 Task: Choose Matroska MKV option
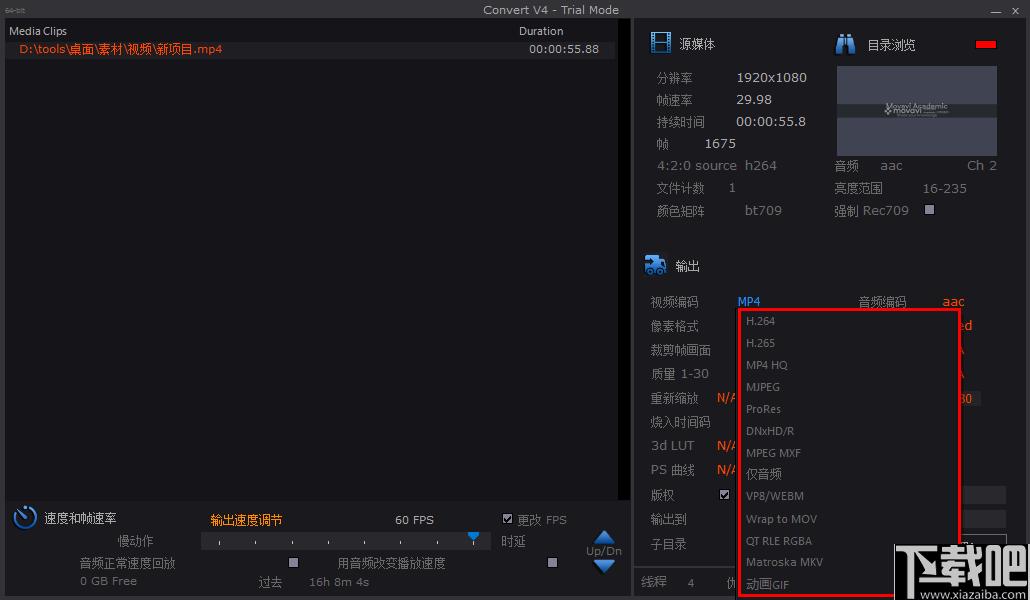click(x=784, y=562)
